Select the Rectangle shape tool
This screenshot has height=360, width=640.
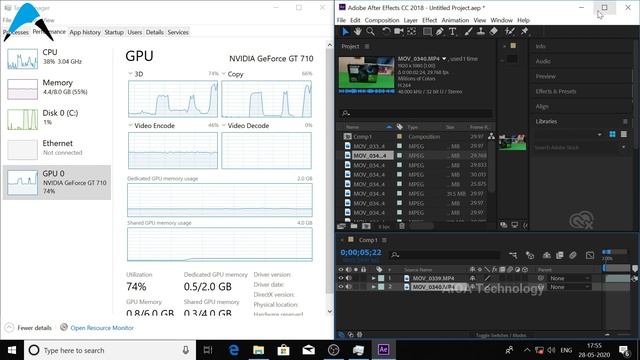point(427,31)
